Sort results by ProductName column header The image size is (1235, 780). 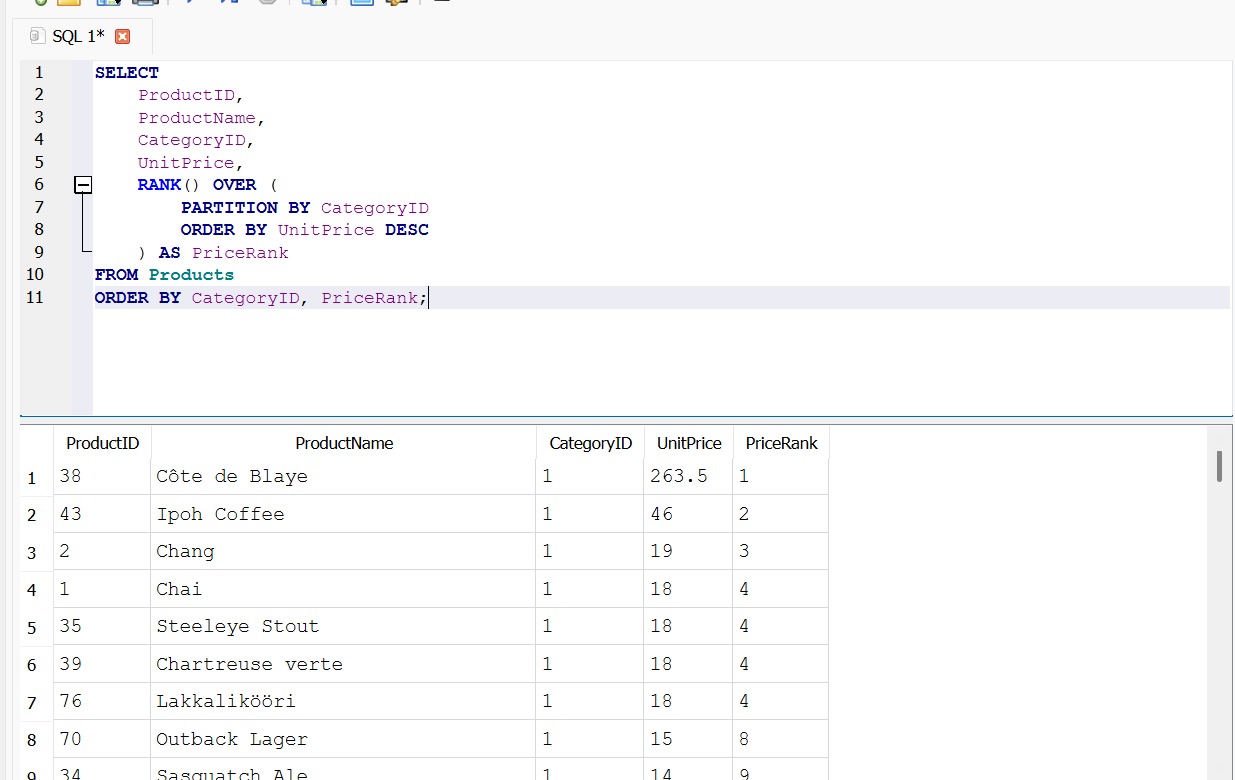(344, 443)
